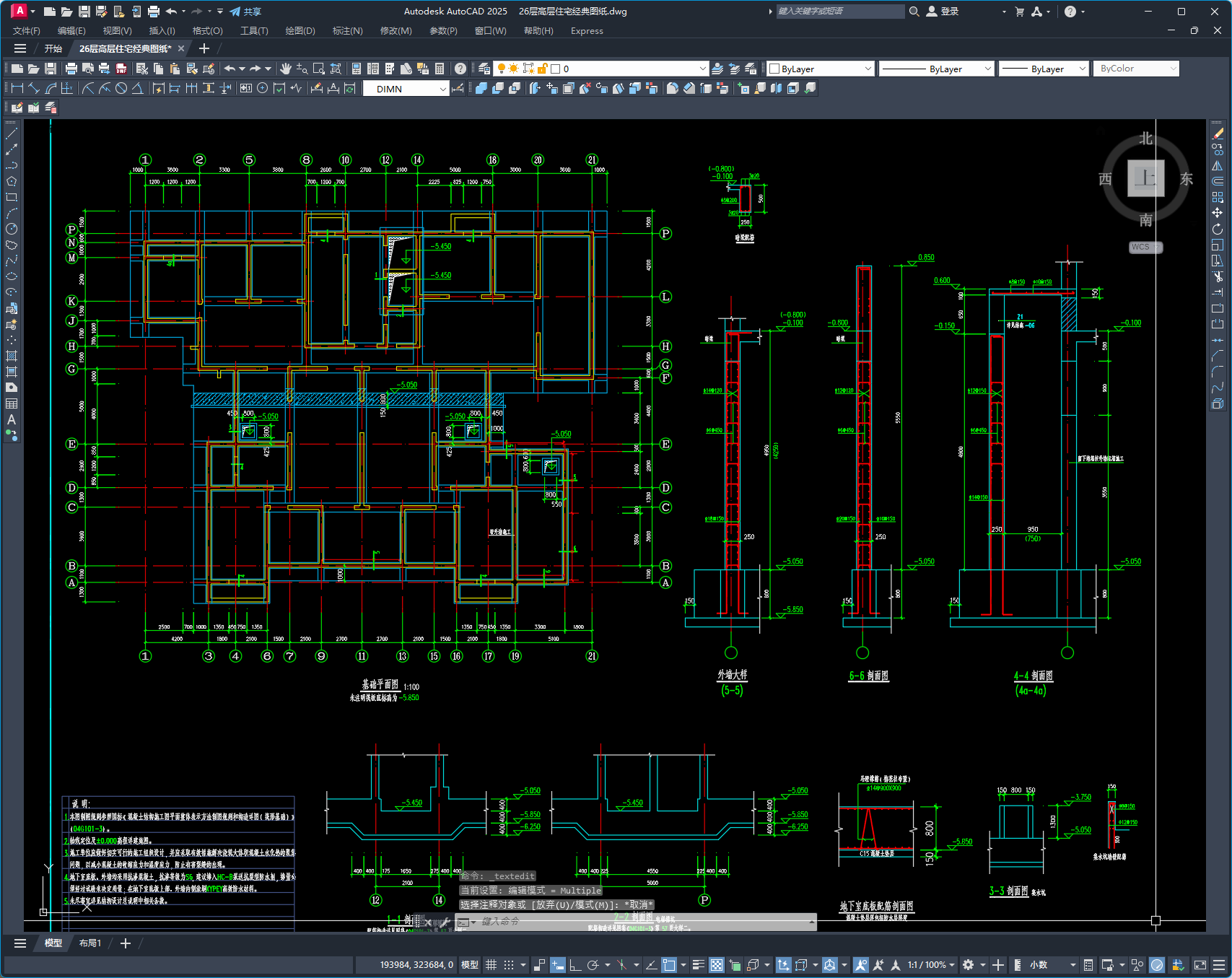Toggle lineweight display in status bar

[698, 965]
